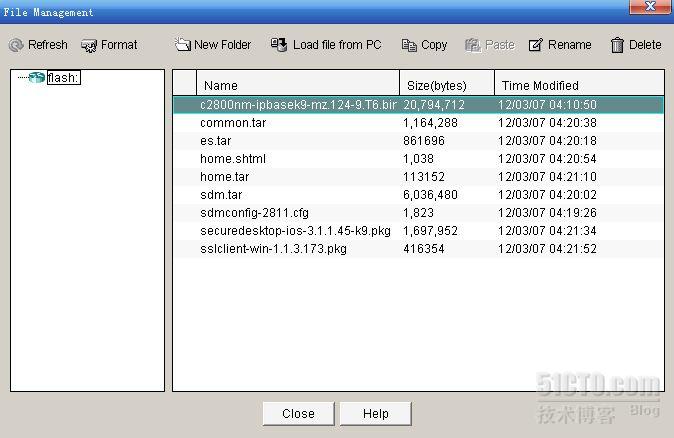The image size is (674, 438).
Task: Select securedesktop-ios-3.1.1.45-k9.pkg file
Action: 295,231
